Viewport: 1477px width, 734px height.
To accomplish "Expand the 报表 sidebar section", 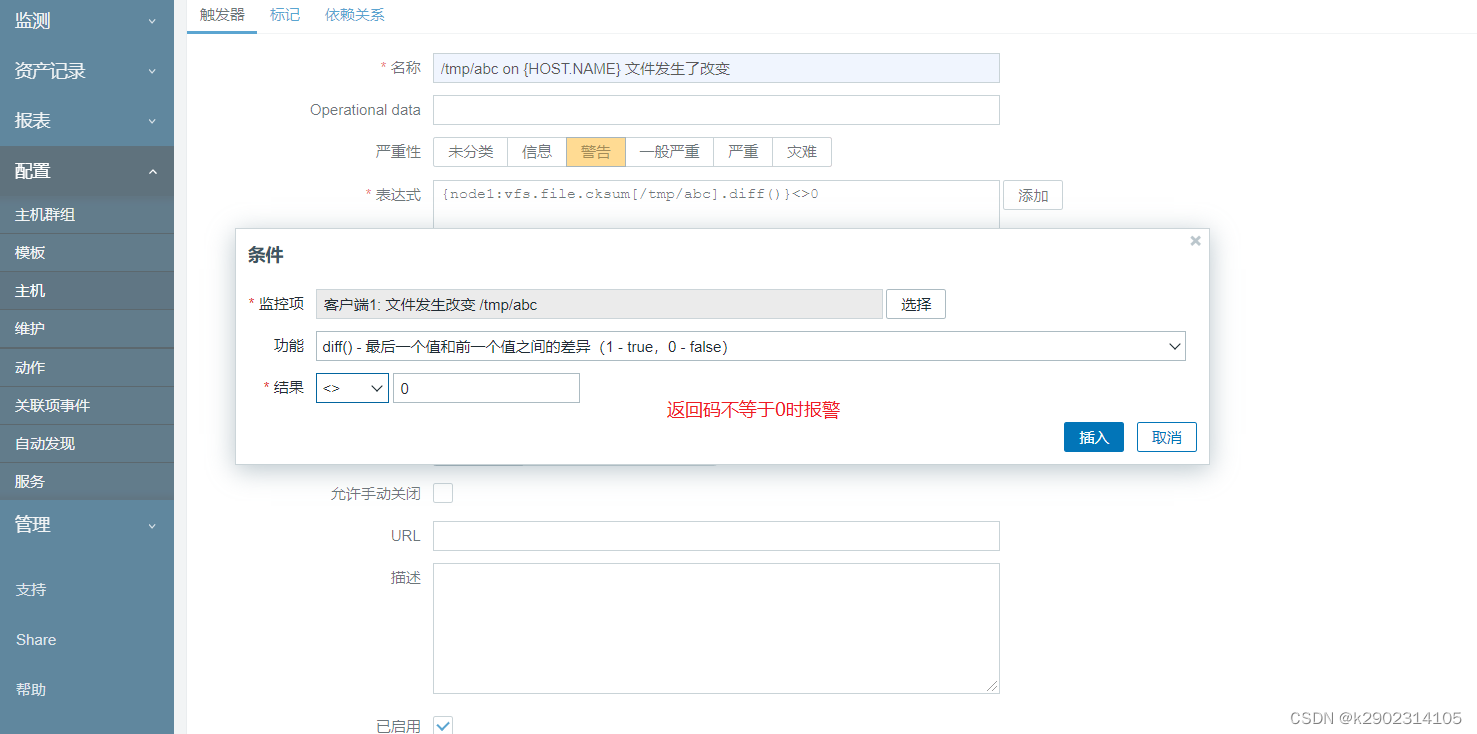I will (x=87, y=121).
